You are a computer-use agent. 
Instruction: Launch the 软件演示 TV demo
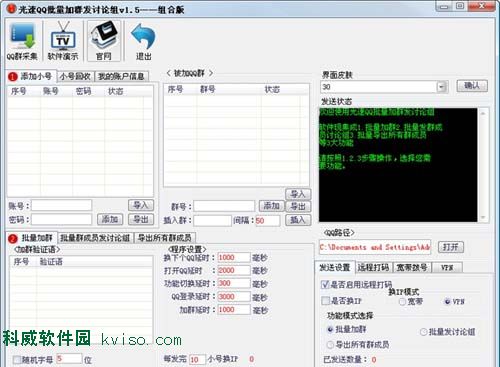point(63,41)
